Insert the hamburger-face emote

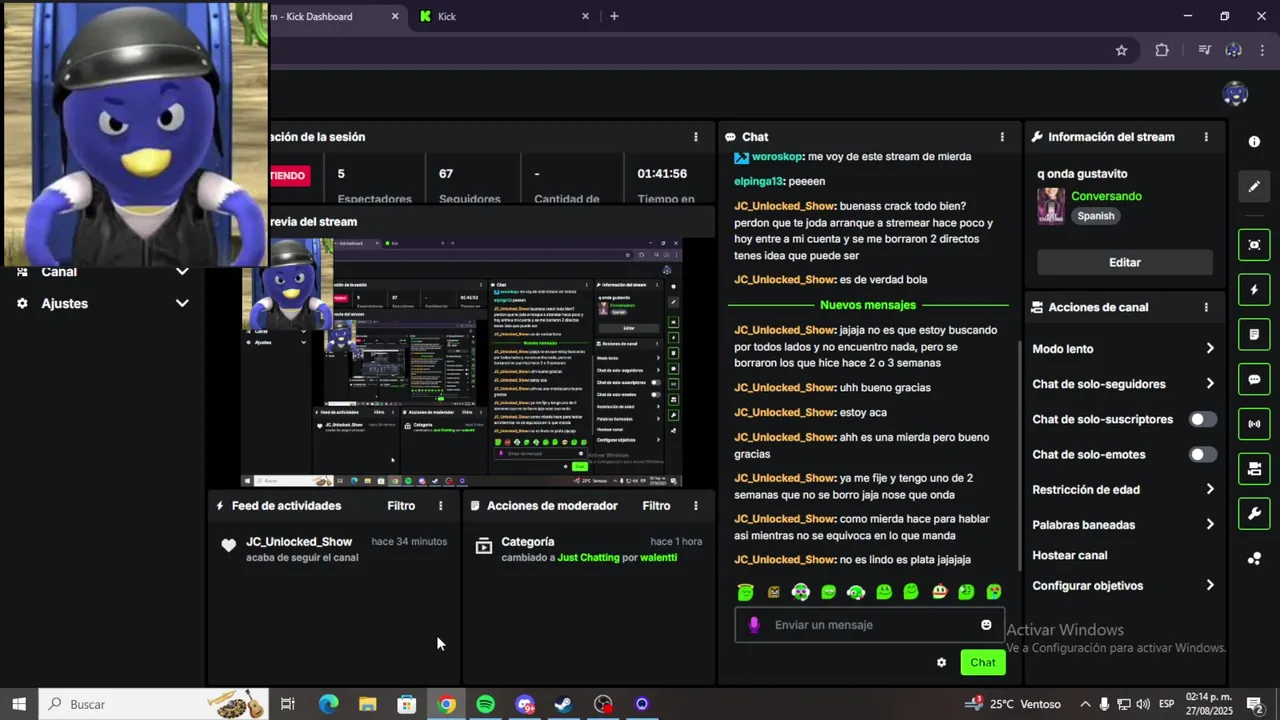coord(939,592)
